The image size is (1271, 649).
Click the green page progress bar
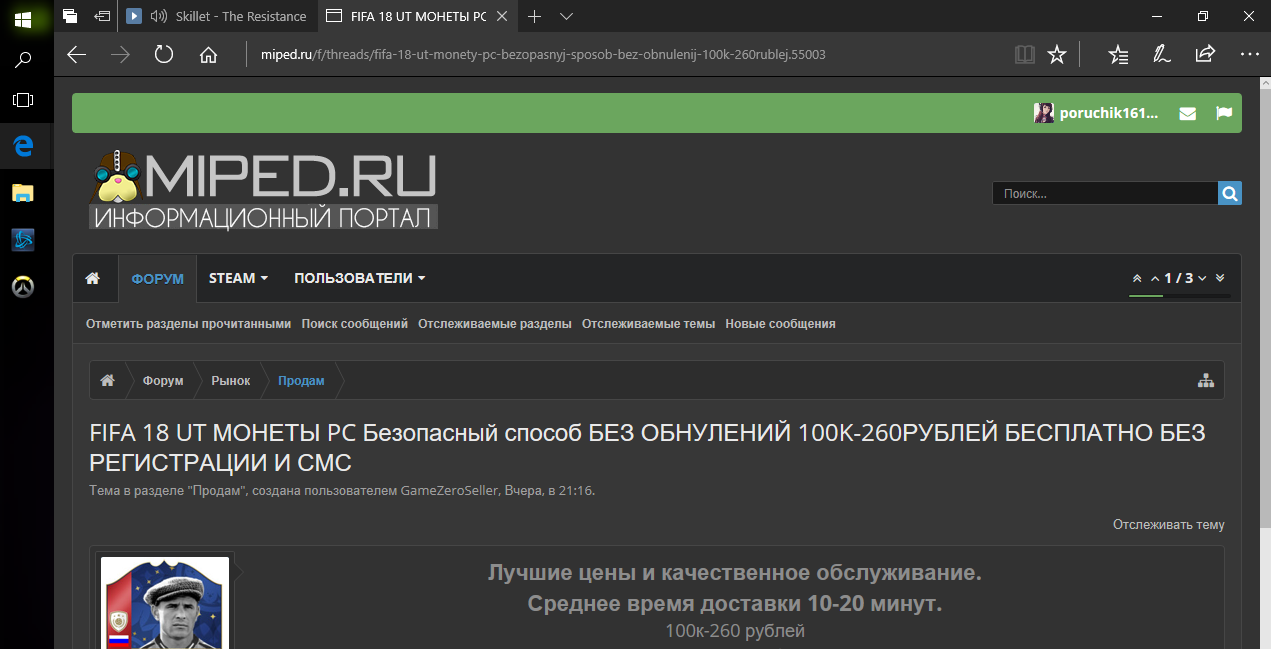[1146, 295]
